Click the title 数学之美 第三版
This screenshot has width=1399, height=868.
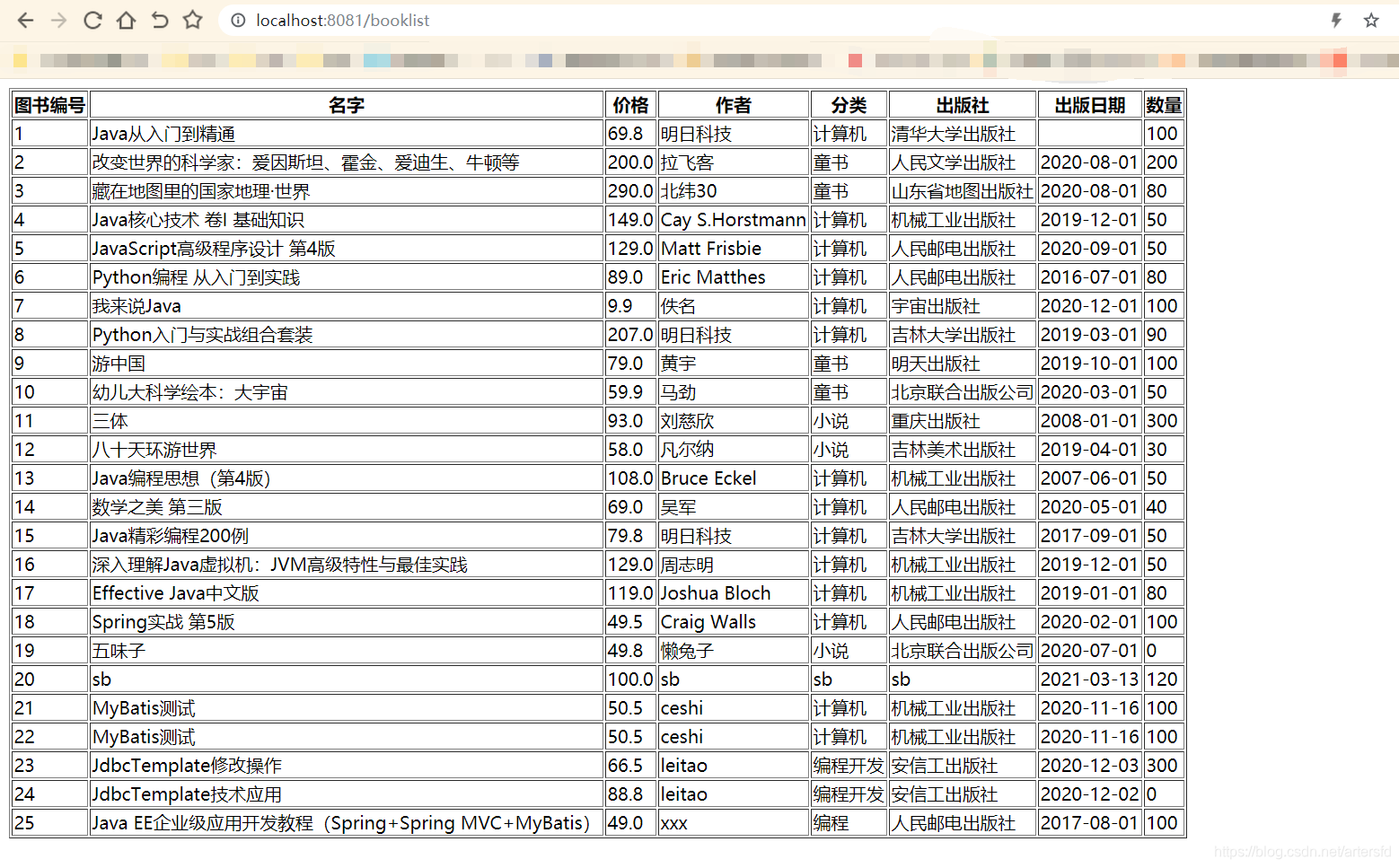(x=157, y=507)
